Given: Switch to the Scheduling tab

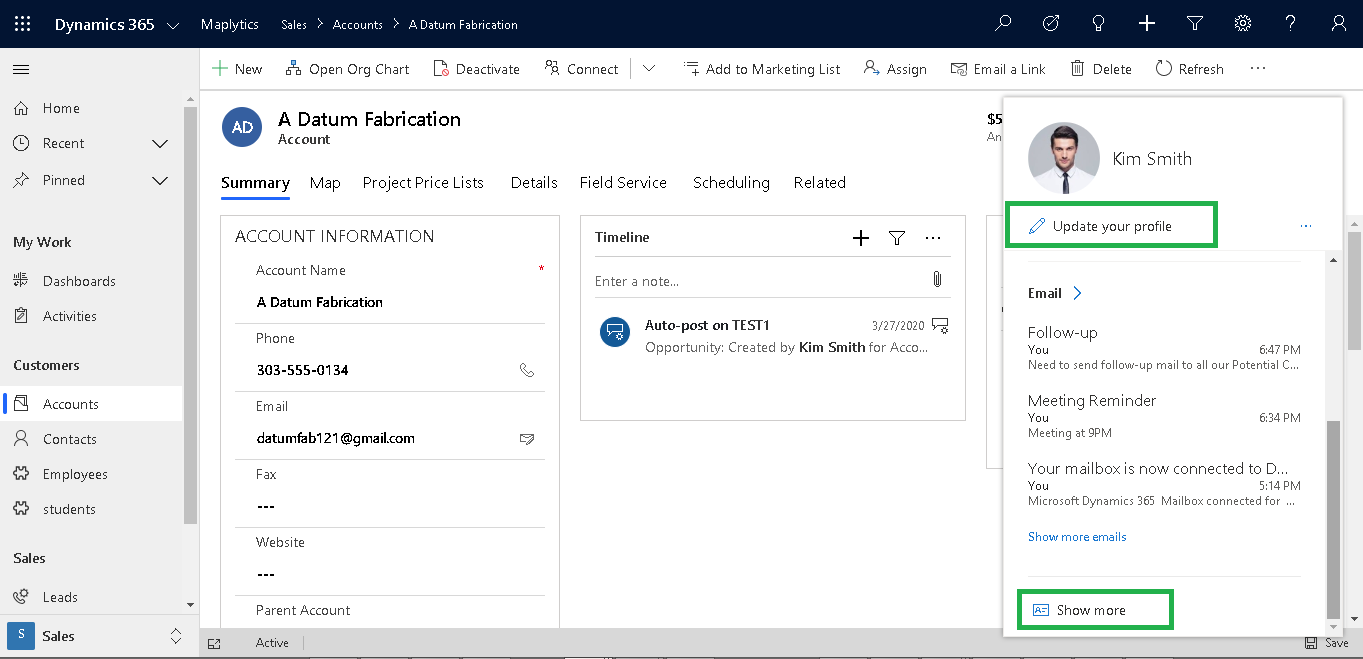Looking at the screenshot, I should (731, 182).
